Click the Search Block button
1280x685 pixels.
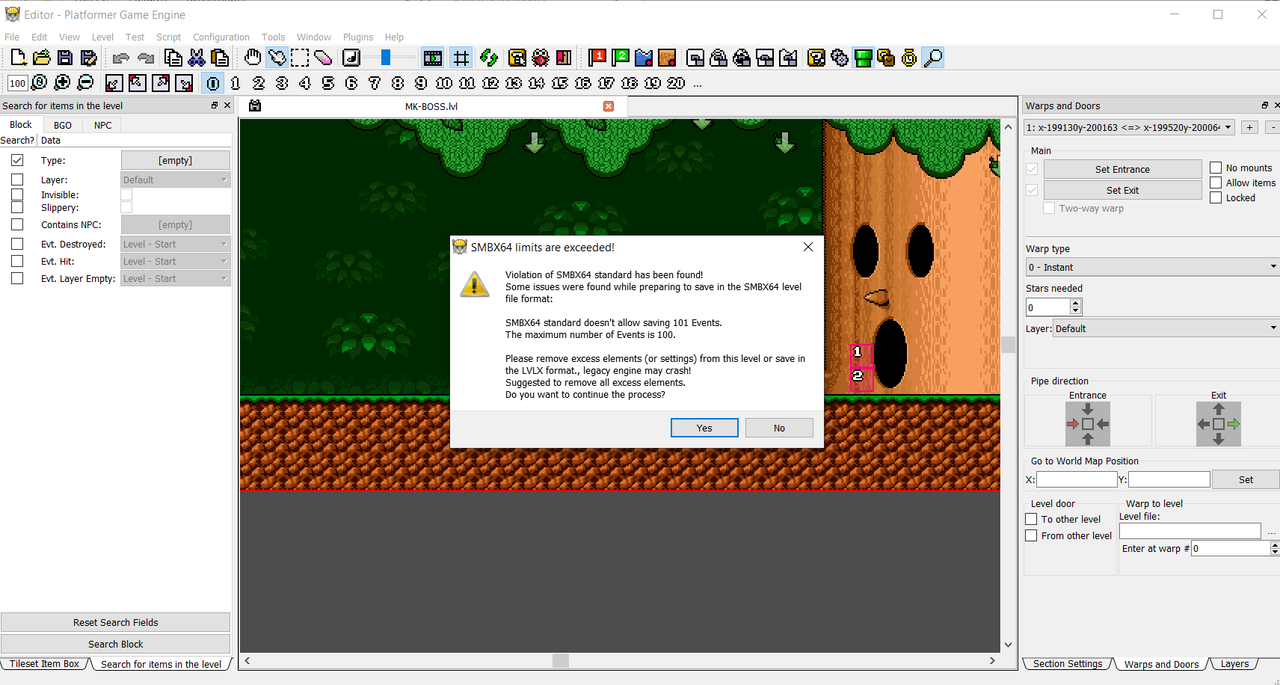click(115, 644)
